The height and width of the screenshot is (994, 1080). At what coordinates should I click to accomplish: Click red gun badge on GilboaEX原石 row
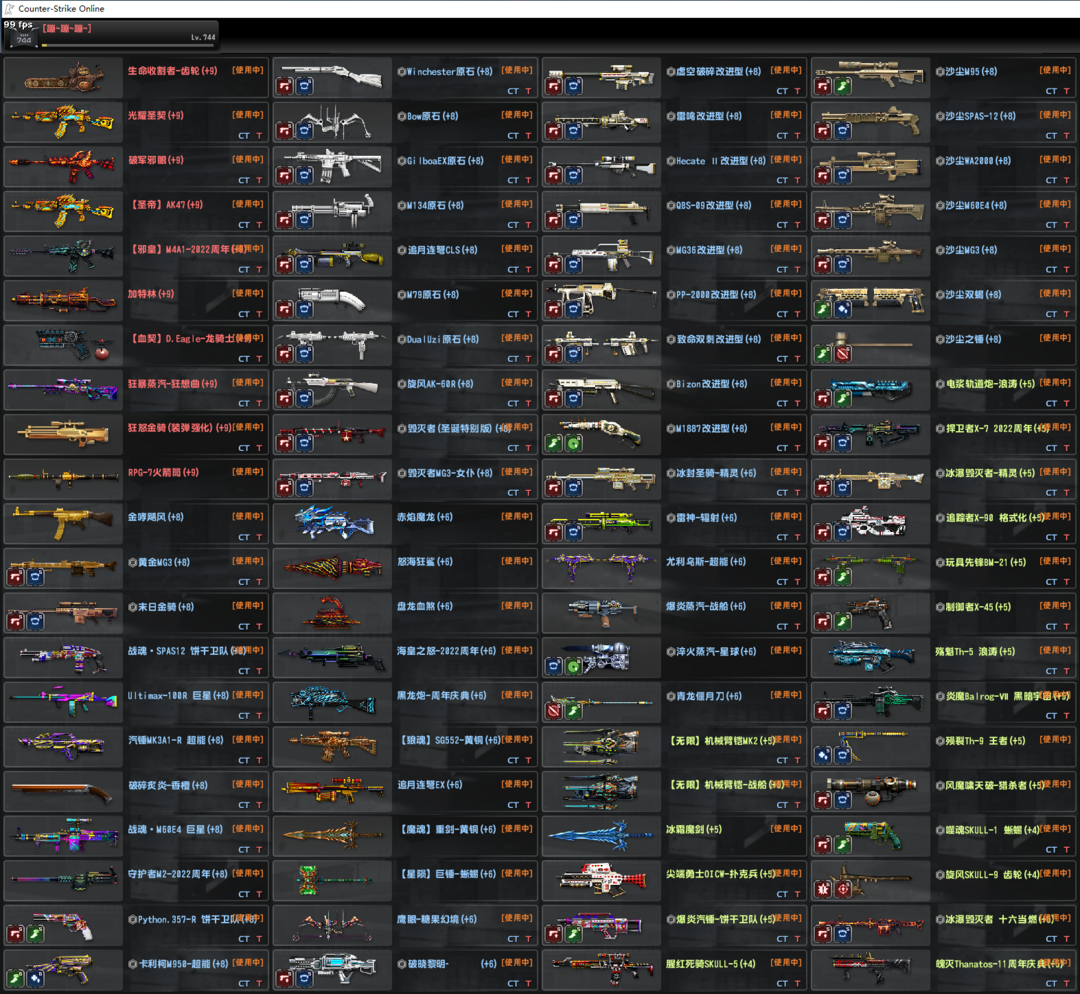285,176
